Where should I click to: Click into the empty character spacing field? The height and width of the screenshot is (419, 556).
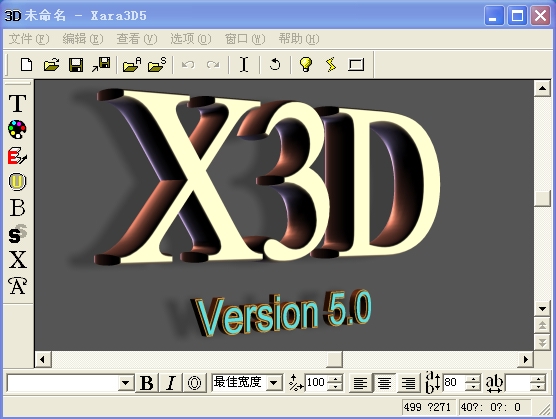(x=518, y=383)
